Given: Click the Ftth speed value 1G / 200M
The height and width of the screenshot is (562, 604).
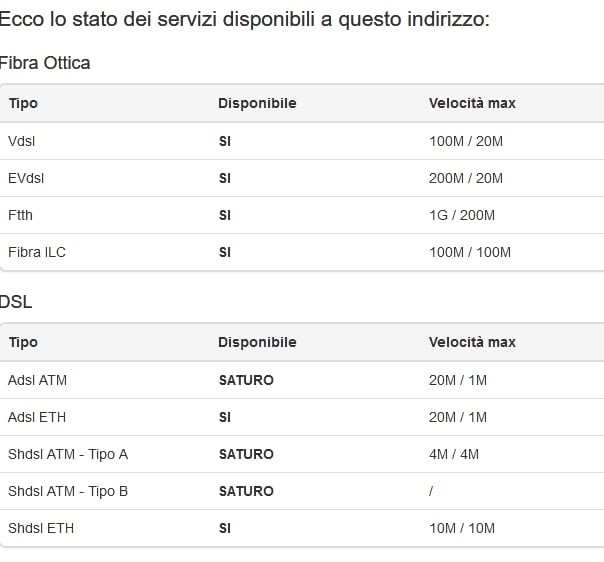Looking at the screenshot, I should point(462,215).
